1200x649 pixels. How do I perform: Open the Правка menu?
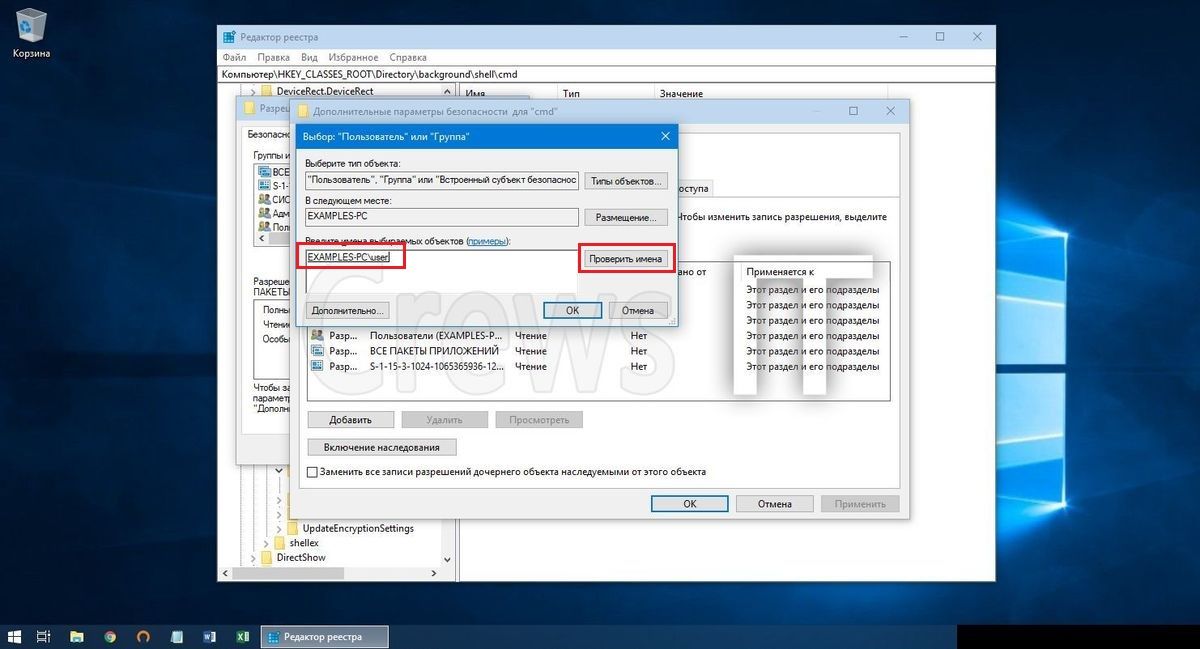point(273,58)
